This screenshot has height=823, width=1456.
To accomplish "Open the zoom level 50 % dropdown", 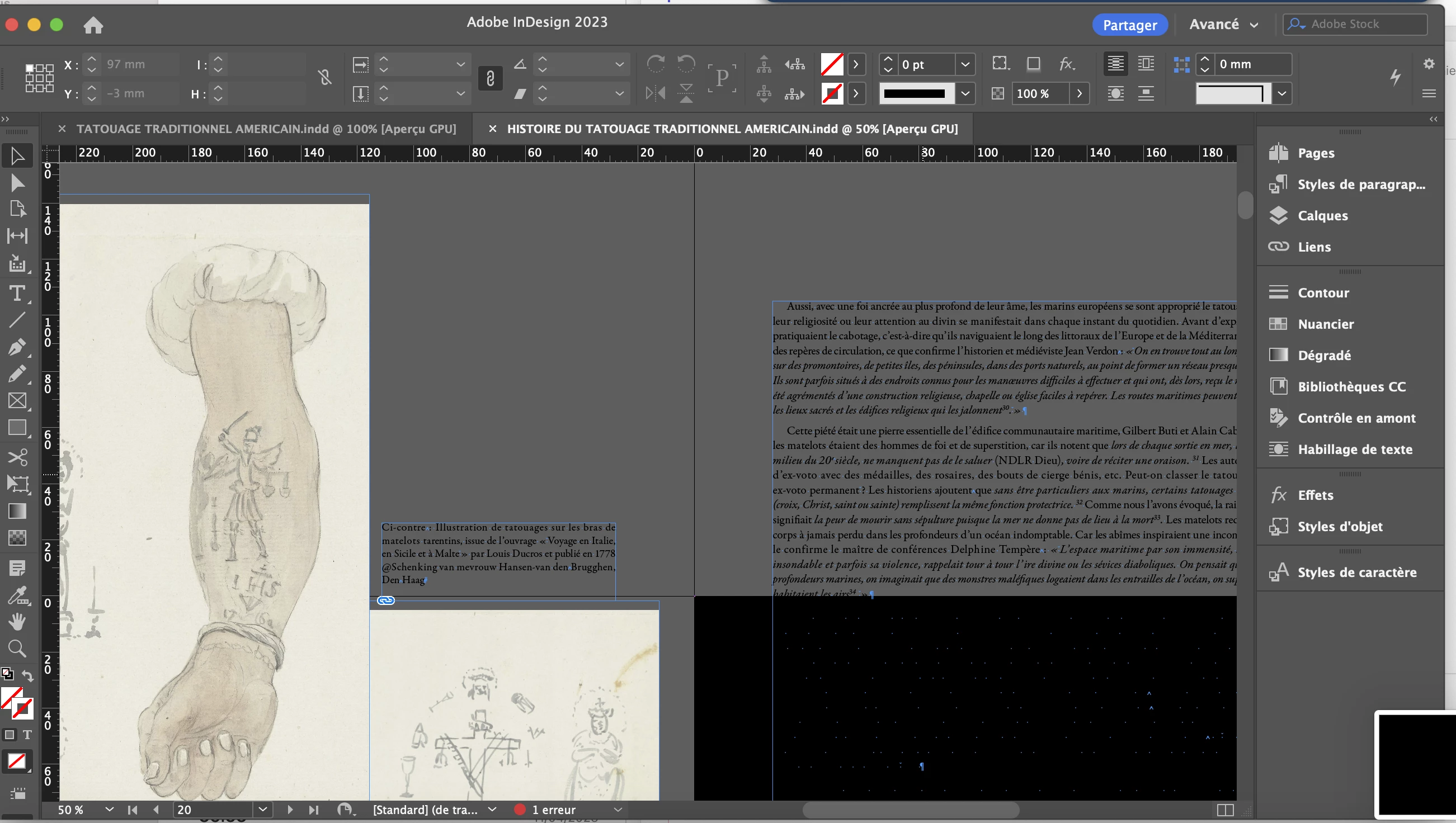I will click(109, 810).
